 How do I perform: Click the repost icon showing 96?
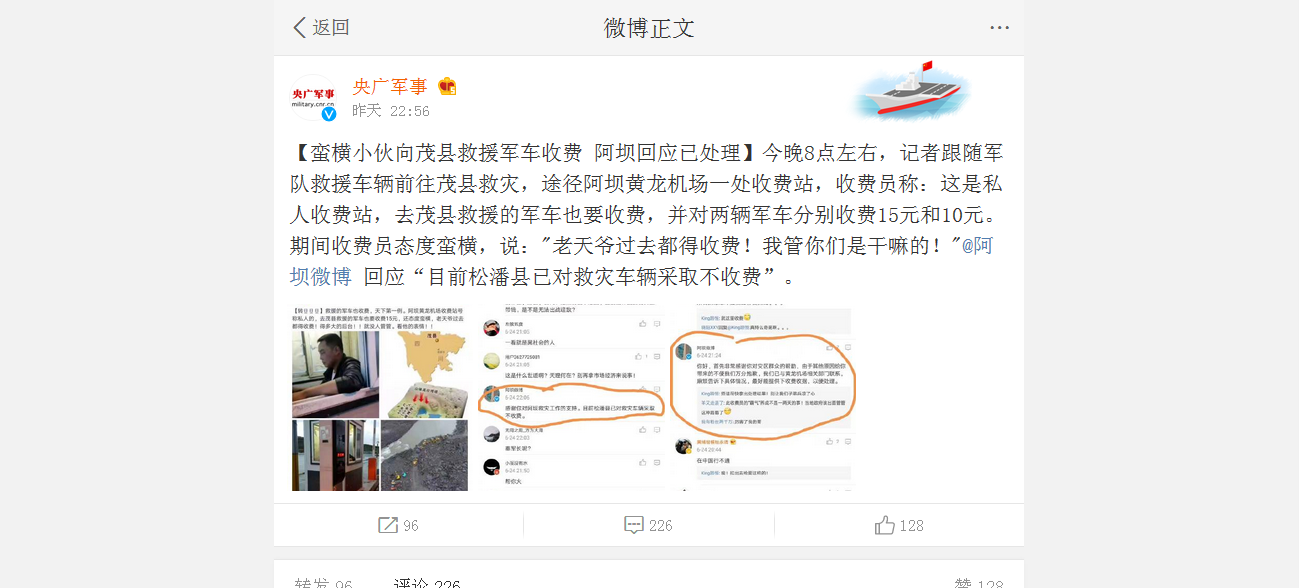coord(388,525)
